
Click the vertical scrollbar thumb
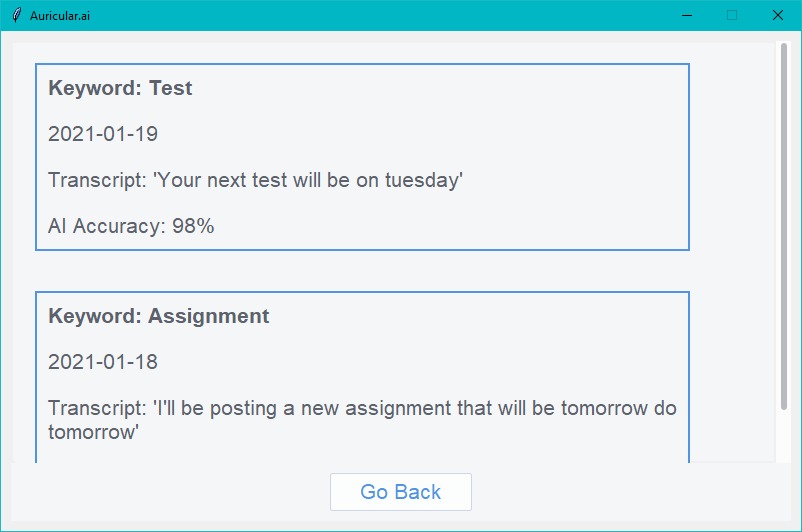(784, 227)
